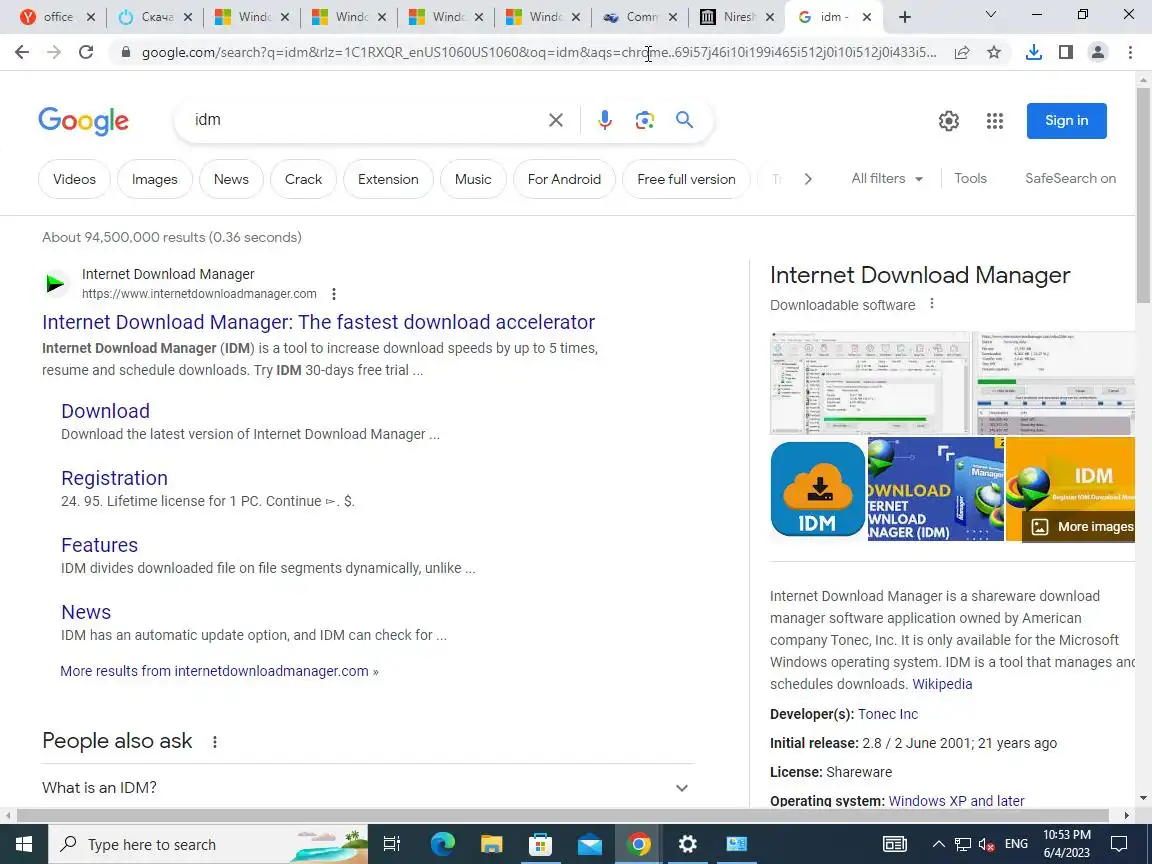The height and width of the screenshot is (864, 1152).
Task: Open the Registration sitelink
Action: [x=114, y=478]
